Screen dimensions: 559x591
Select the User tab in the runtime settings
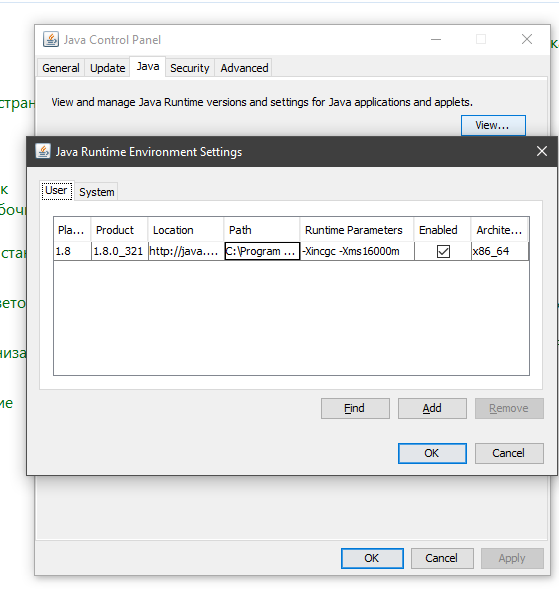click(57, 190)
